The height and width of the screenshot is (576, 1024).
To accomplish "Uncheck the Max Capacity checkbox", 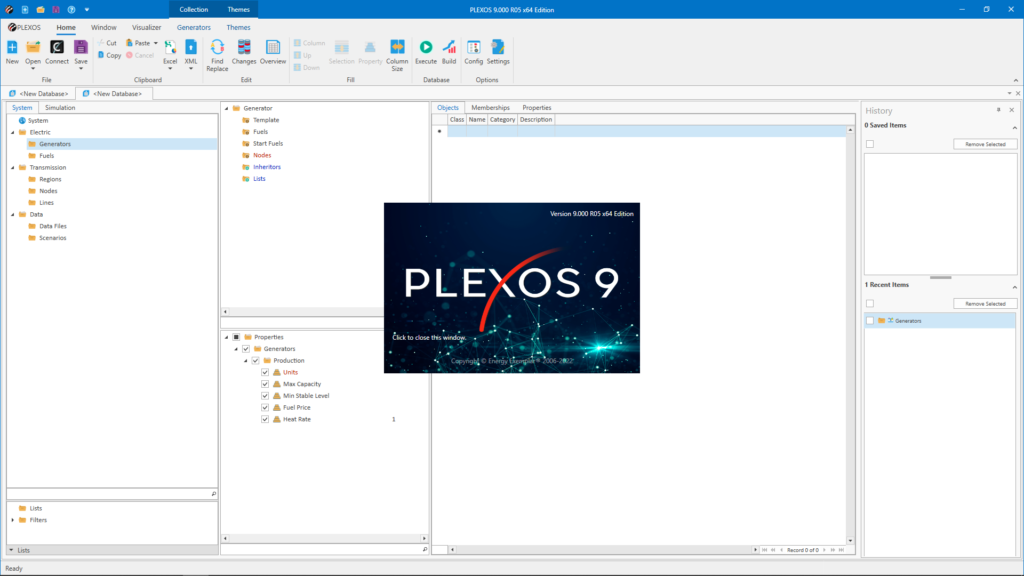I will click(265, 384).
